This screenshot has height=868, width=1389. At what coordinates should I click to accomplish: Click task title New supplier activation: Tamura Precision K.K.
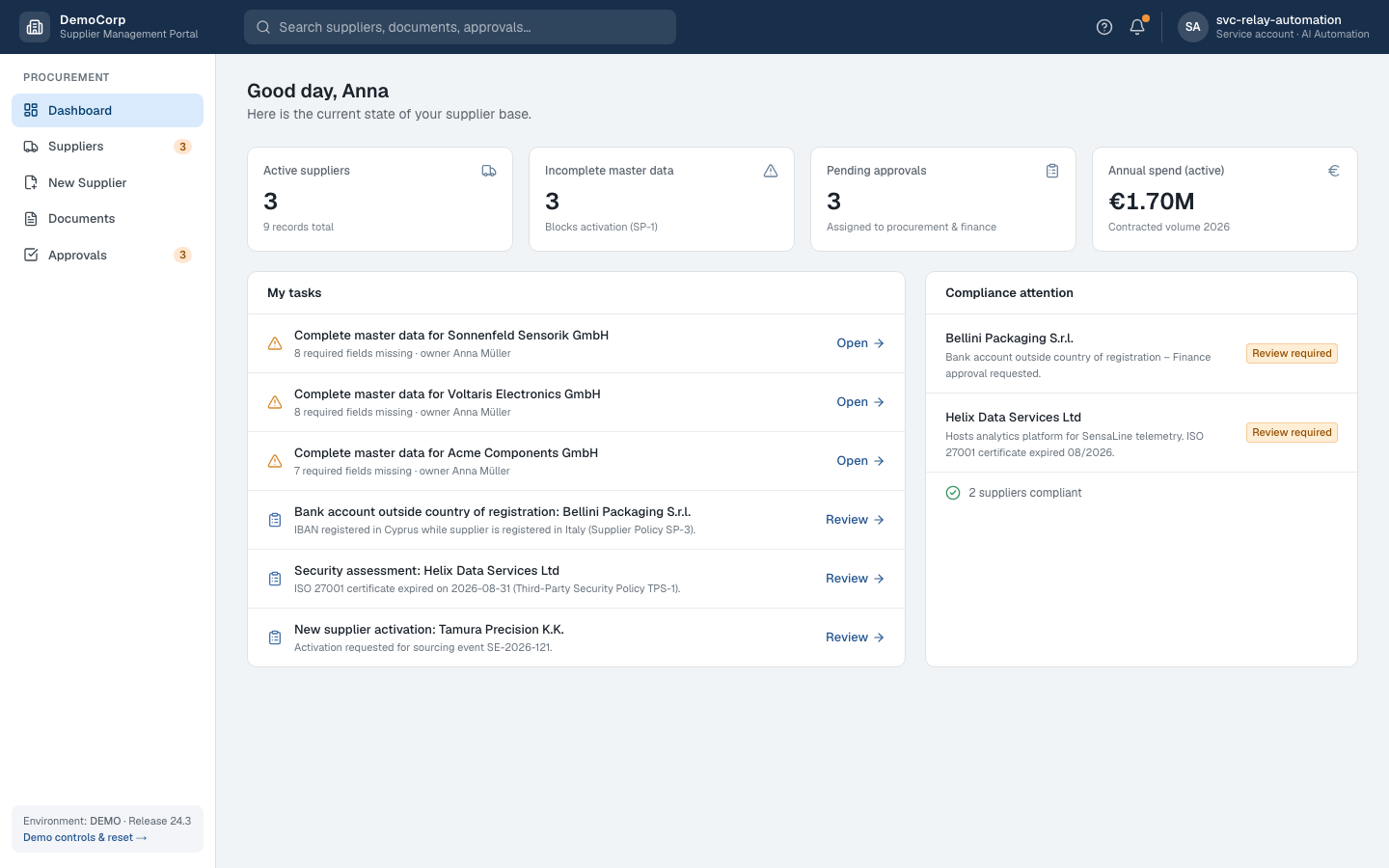click(429, 630)
